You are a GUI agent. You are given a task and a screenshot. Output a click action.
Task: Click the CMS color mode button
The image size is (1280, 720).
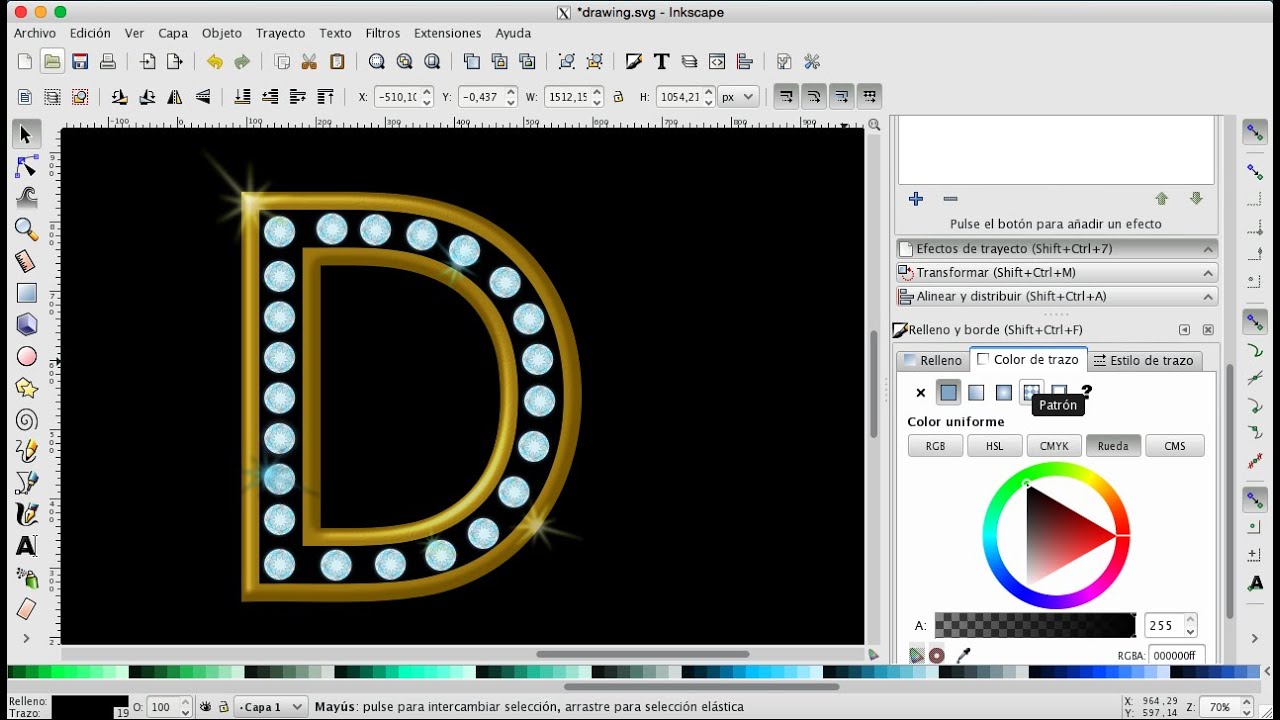(x=1175, y=446)
